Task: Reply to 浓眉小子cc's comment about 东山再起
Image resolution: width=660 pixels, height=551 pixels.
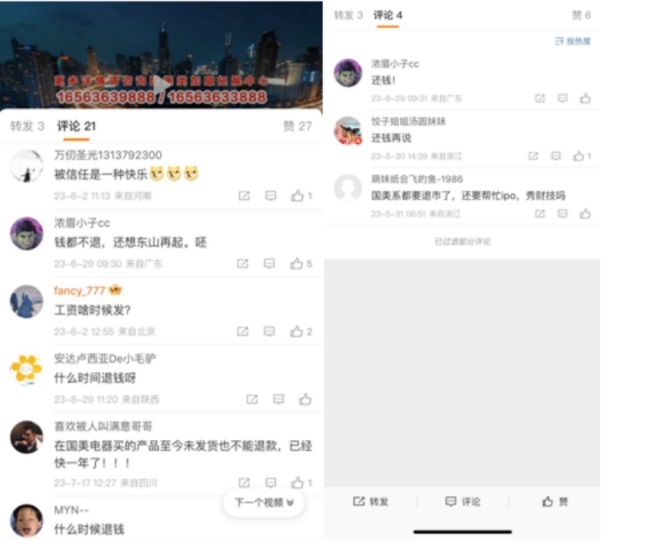Action: point(269,264)
